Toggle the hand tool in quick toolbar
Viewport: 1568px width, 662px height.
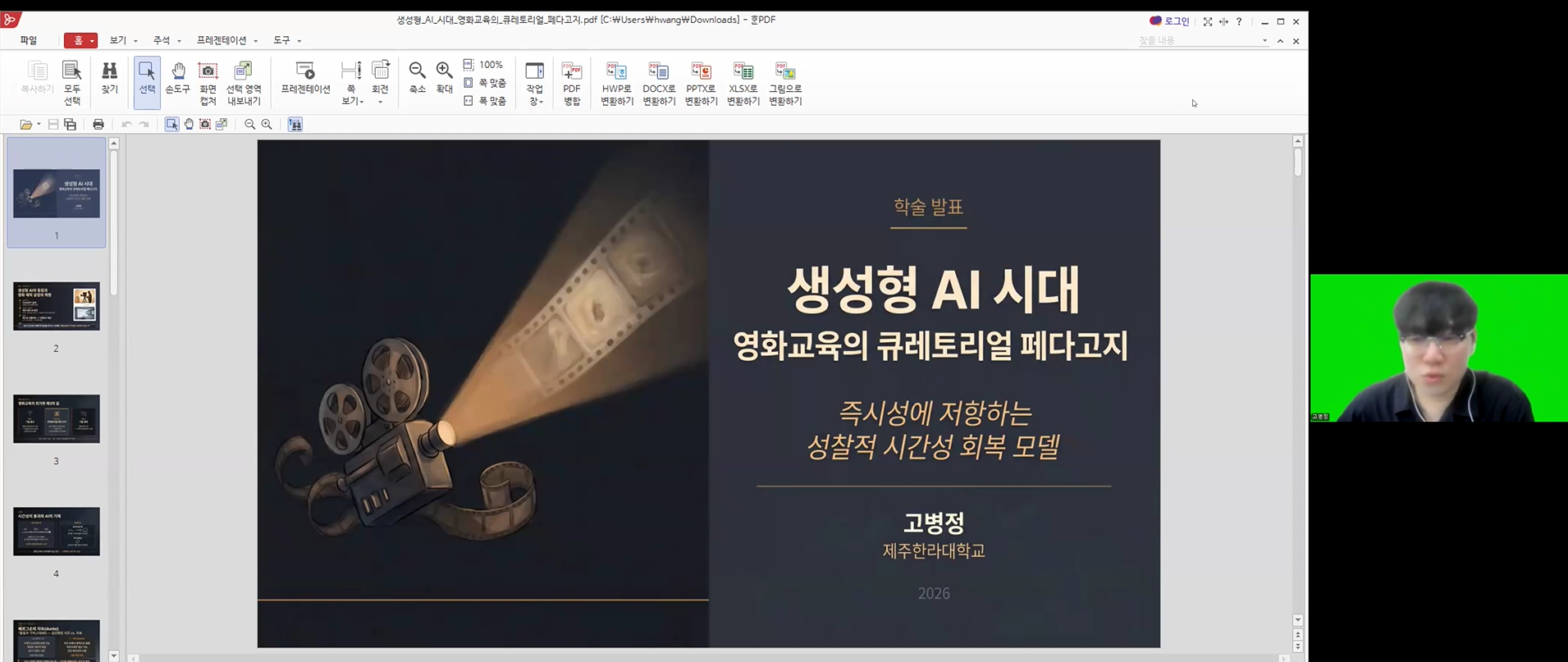[x=189, y=125]
